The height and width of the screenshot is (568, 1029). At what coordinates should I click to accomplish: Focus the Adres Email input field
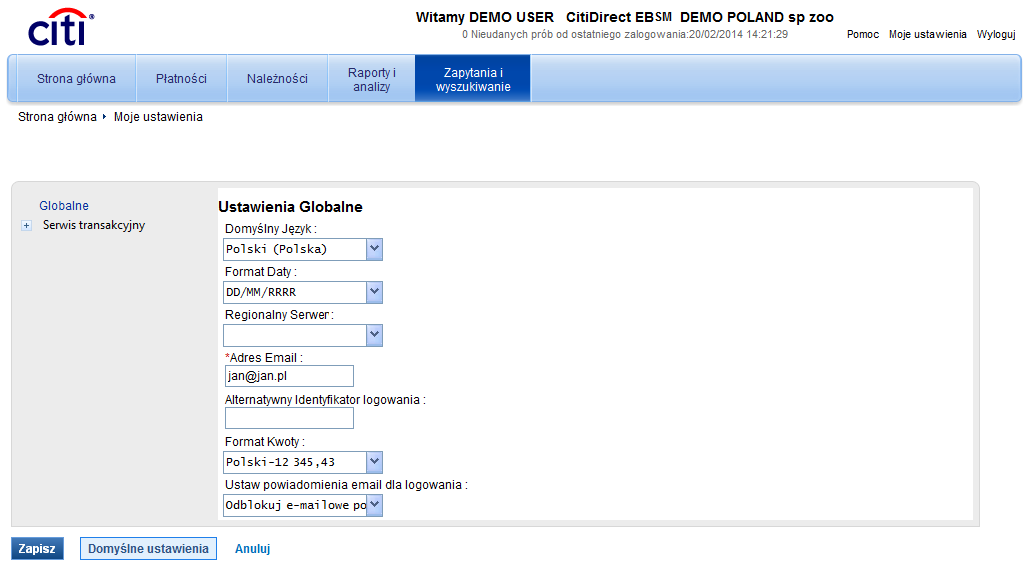point(289,376)
